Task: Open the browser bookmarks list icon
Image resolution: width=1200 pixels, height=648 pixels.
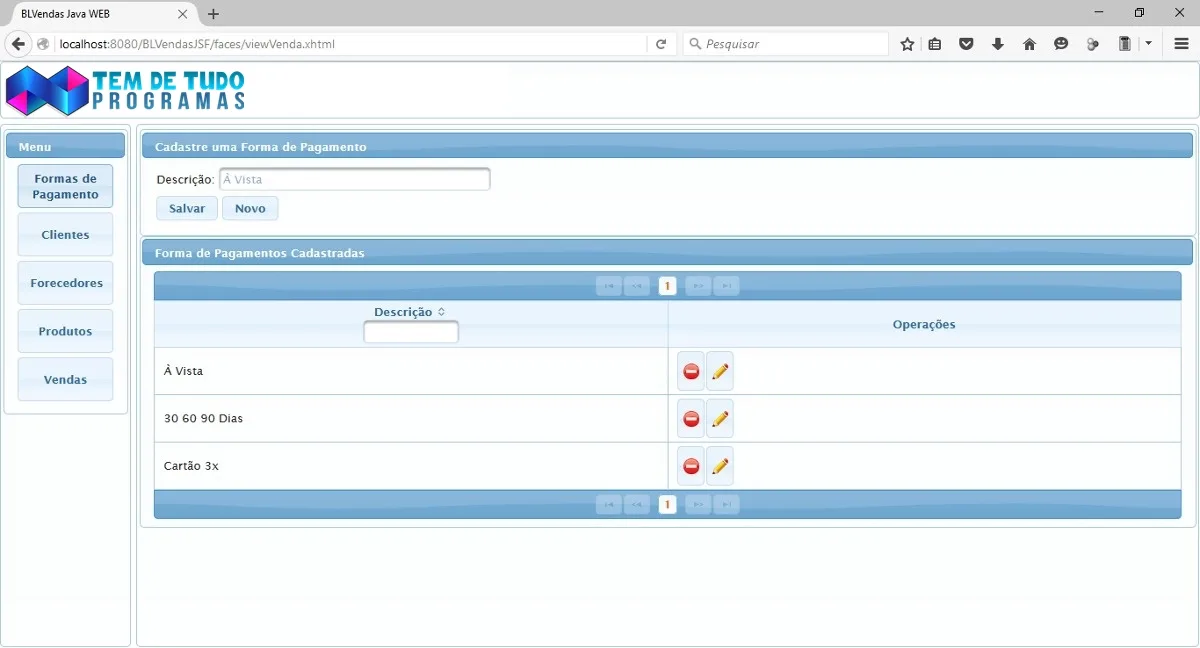Action: click(935, 44)
